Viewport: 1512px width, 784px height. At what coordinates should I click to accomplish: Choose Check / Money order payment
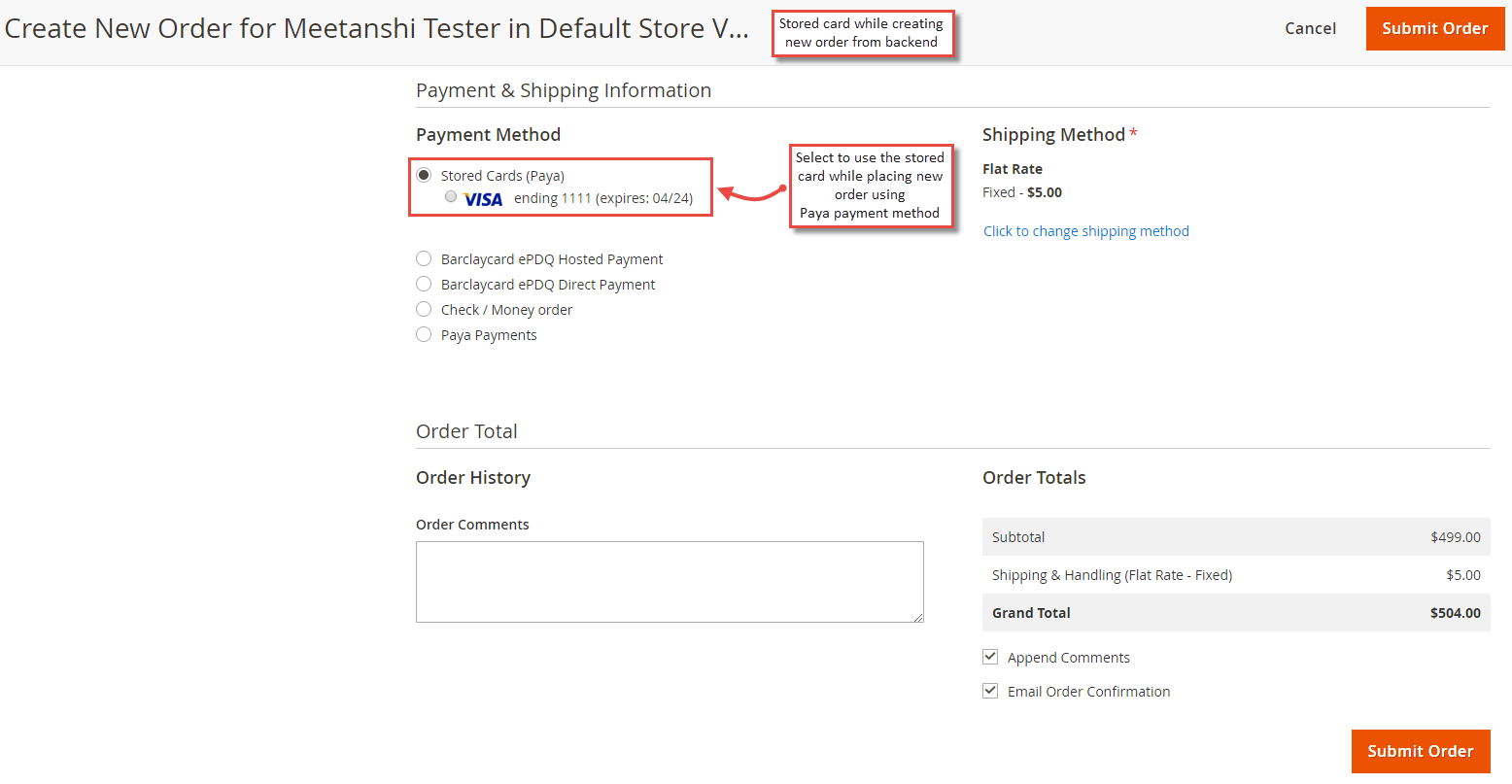[x=424, y=309]
